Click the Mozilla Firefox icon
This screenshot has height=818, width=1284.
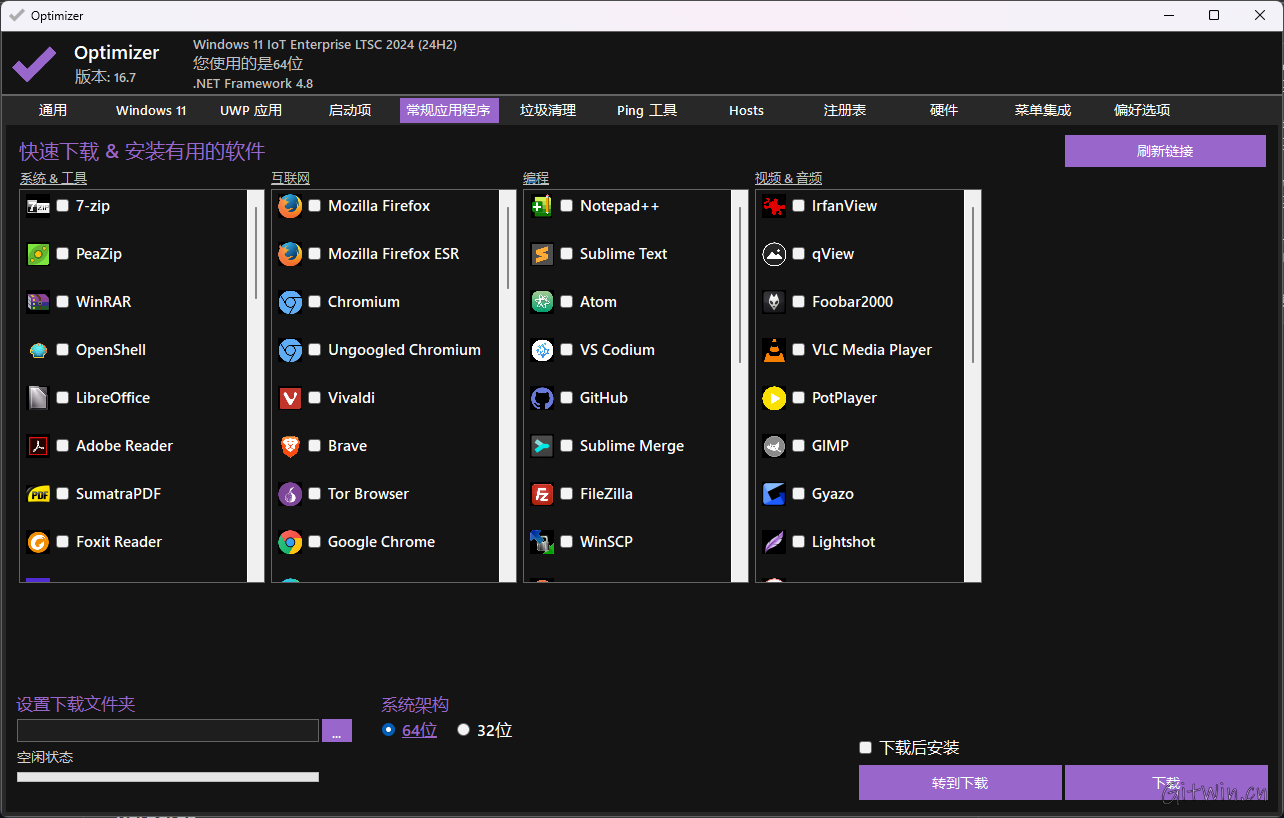pyautogui.click(x=290, y=206)
